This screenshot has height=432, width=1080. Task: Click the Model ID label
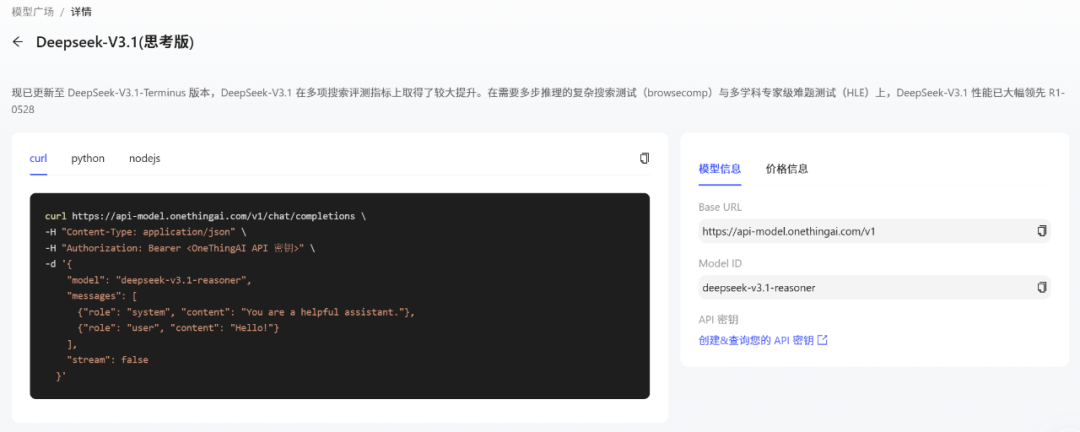point(720,263)
